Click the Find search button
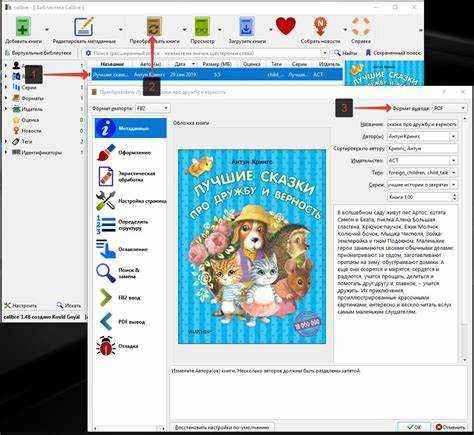This screenshot has height=435, width=474. point(345,53)
